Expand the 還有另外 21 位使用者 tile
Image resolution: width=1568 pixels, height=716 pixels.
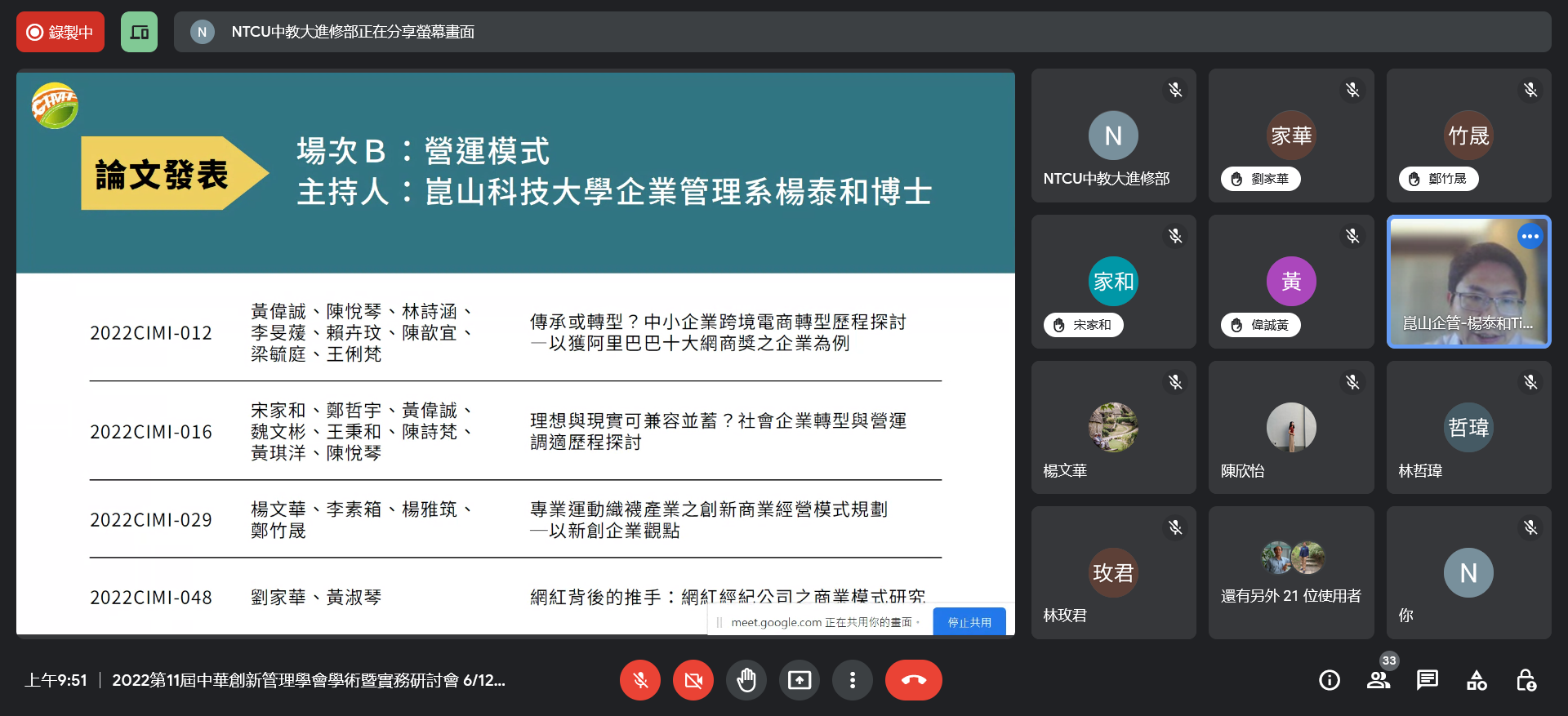click(1290, 572)
